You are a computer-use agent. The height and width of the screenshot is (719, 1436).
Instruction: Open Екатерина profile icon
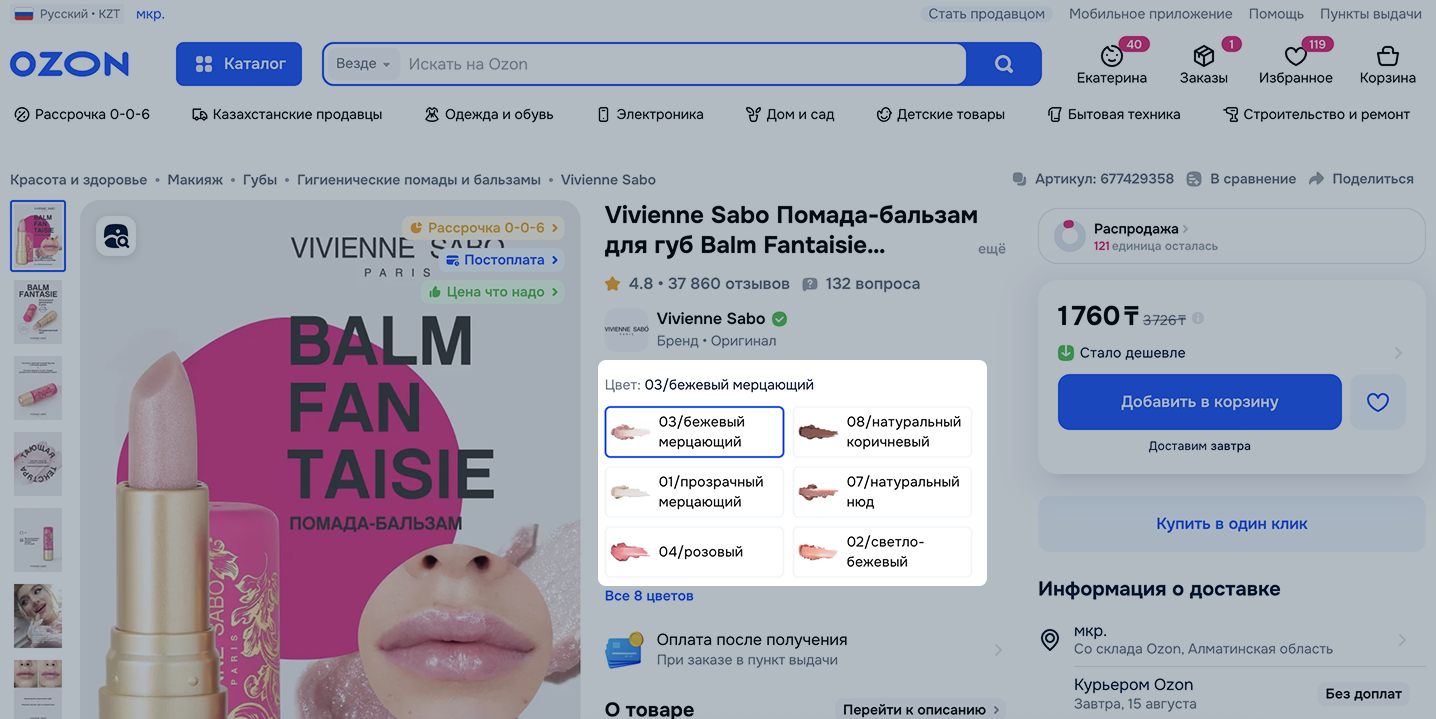point(1111,56)
